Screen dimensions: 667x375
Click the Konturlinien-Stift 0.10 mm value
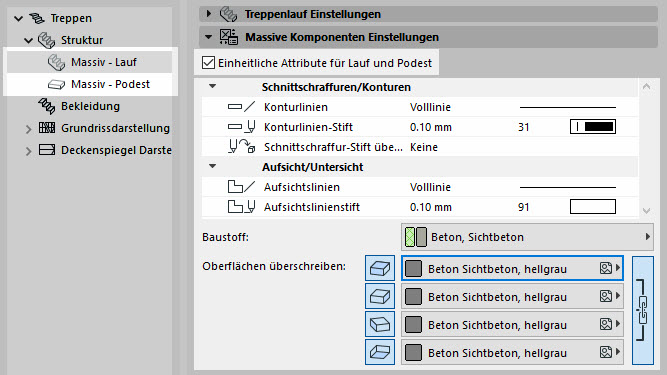point(430,127)
